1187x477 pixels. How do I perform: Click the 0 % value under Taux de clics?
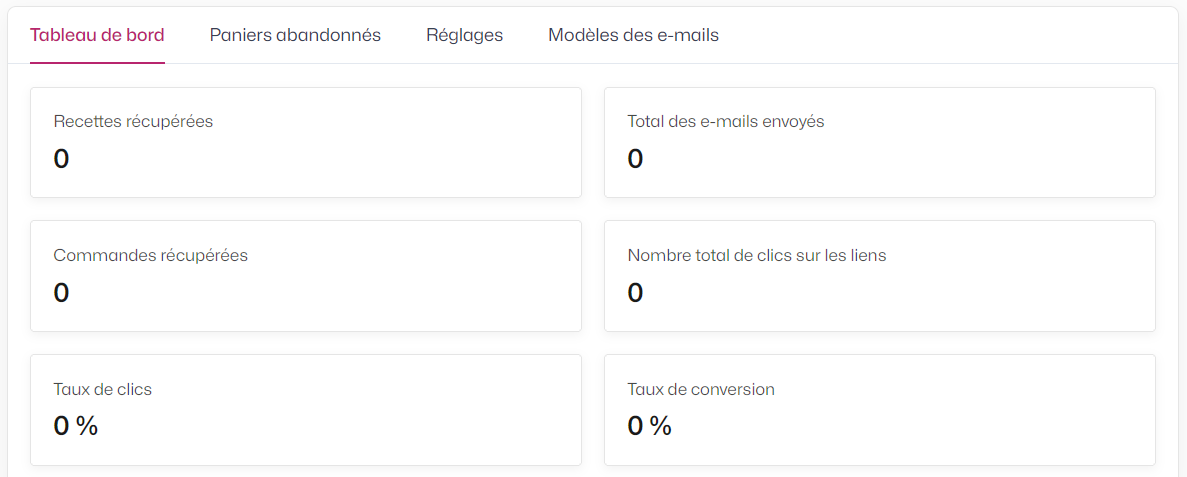(x=76, y=426)
